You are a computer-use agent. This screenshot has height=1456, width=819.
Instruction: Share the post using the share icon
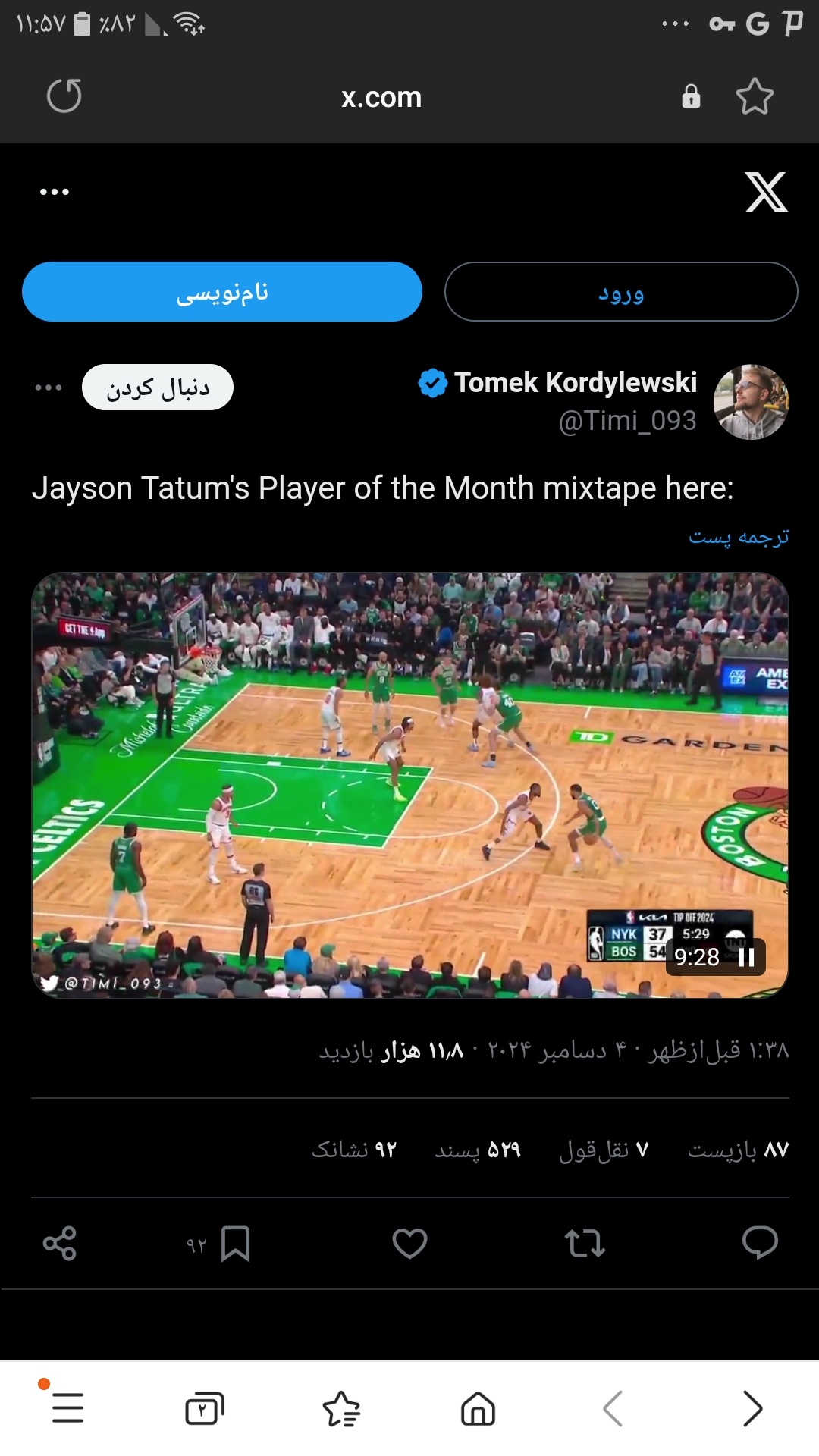[60, 1243]
